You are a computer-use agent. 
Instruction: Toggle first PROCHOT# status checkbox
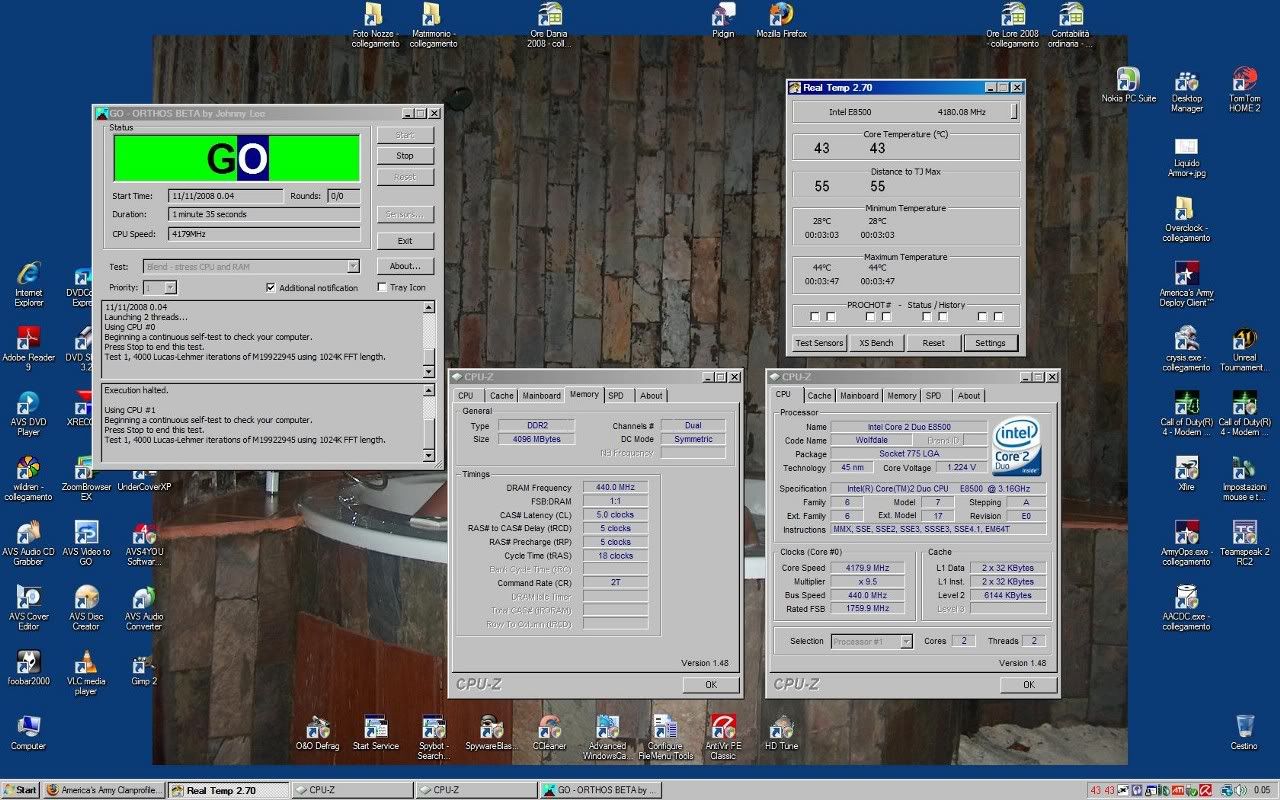pyautogui.click(x=815, y=317)
